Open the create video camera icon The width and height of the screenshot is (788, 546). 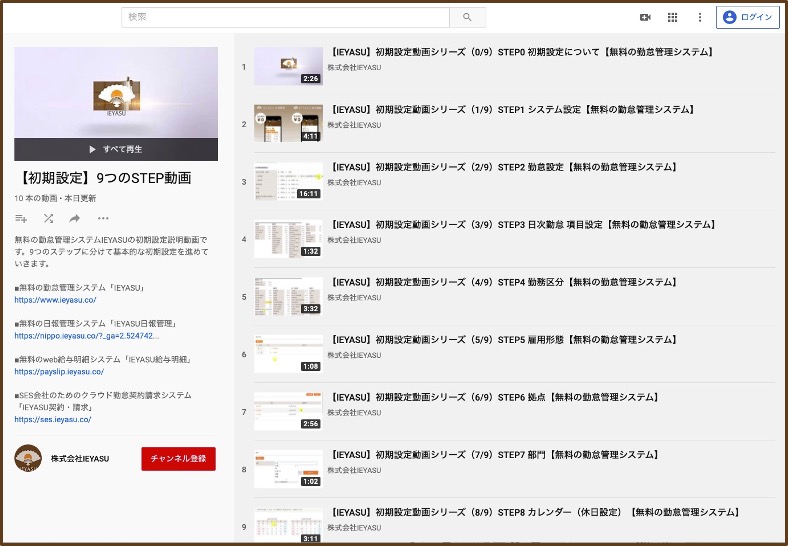[645, 18]
